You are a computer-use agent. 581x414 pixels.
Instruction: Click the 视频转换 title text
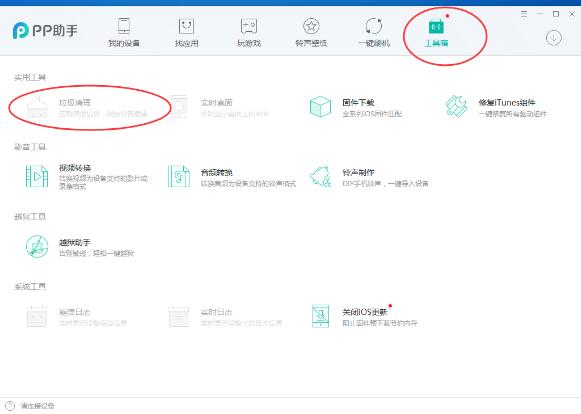click(75, 168)
